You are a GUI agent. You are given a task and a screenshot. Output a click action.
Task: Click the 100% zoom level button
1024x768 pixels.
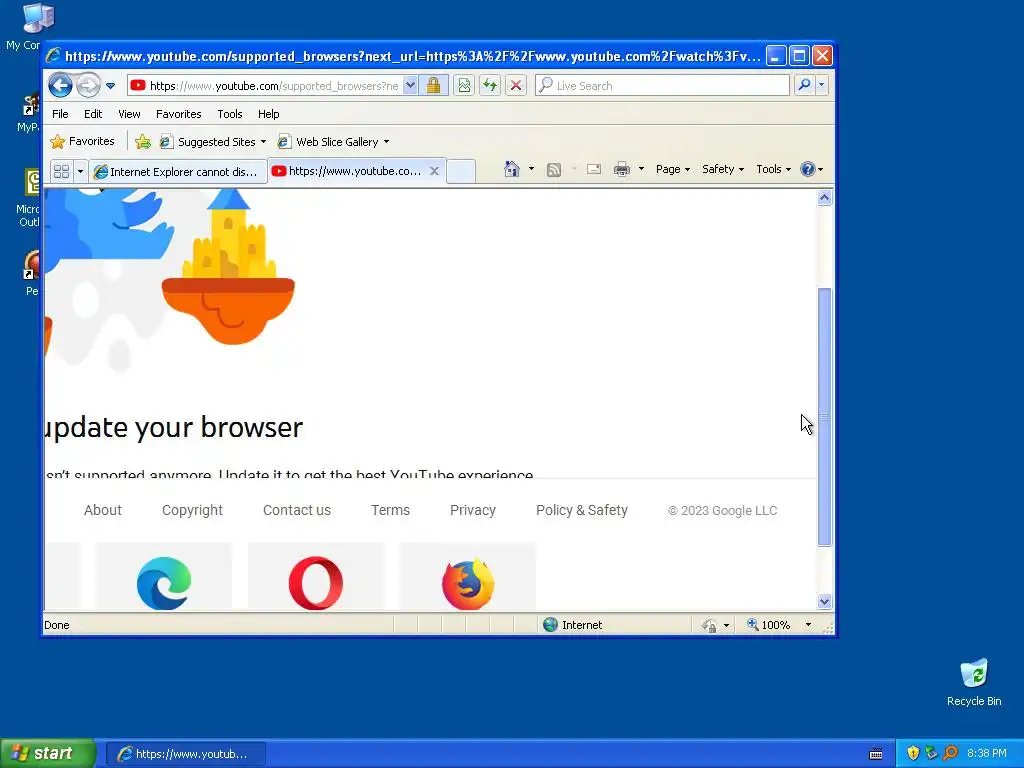point(769,625)
